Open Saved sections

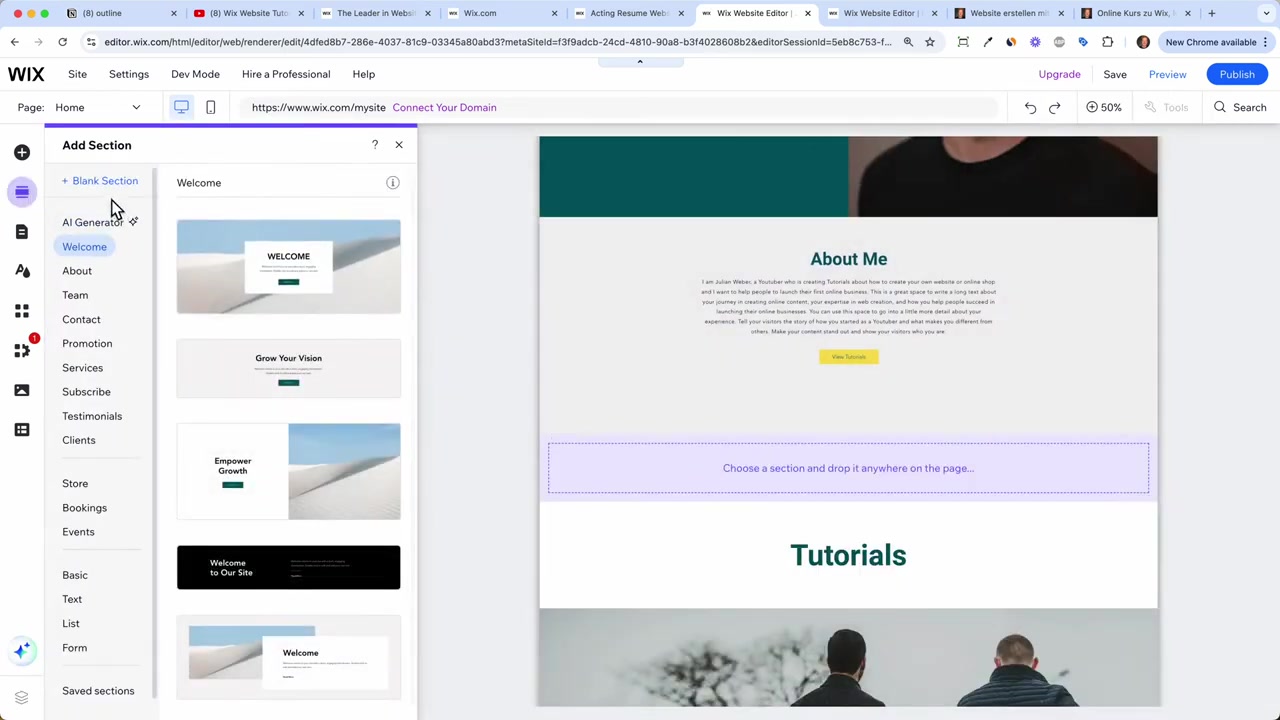coord(98,691)
